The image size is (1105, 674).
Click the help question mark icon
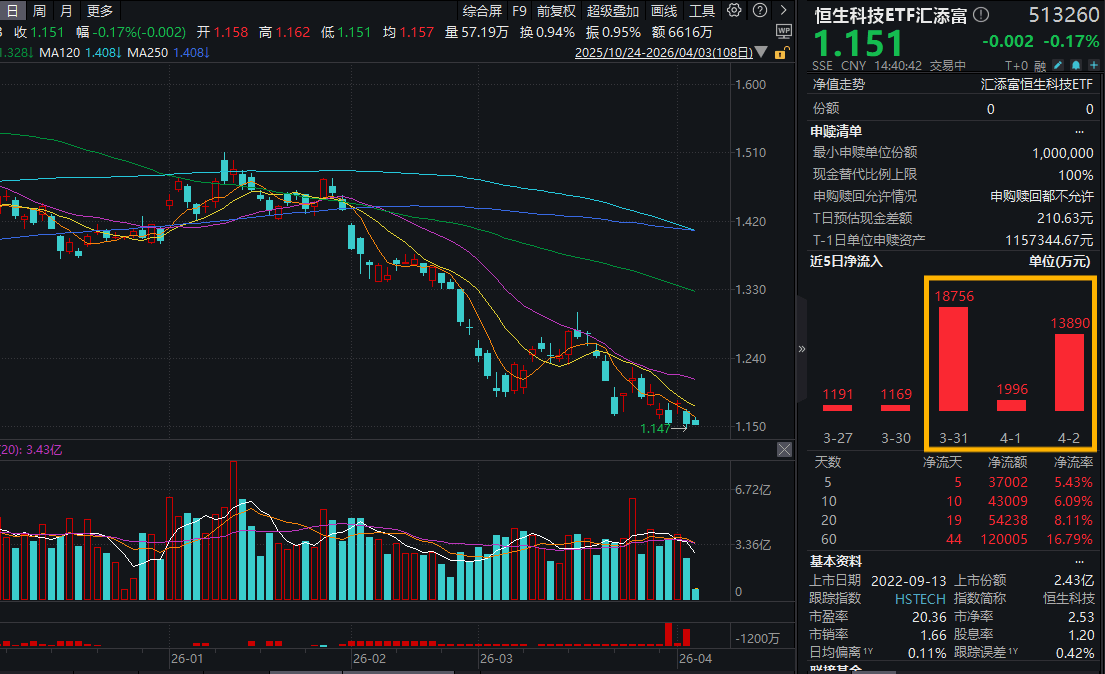[760, 10]
